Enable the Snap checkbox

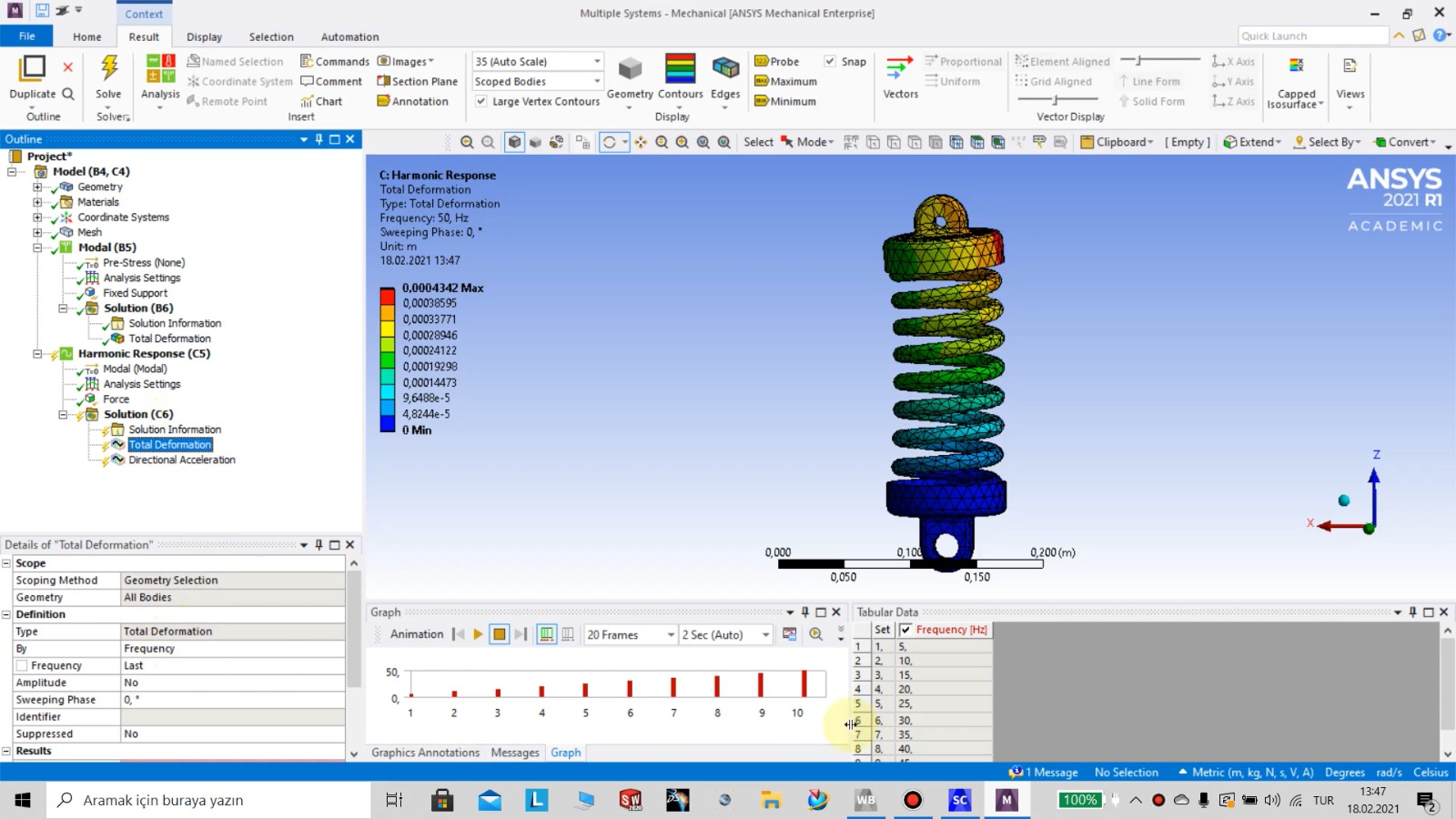[831, 61]
